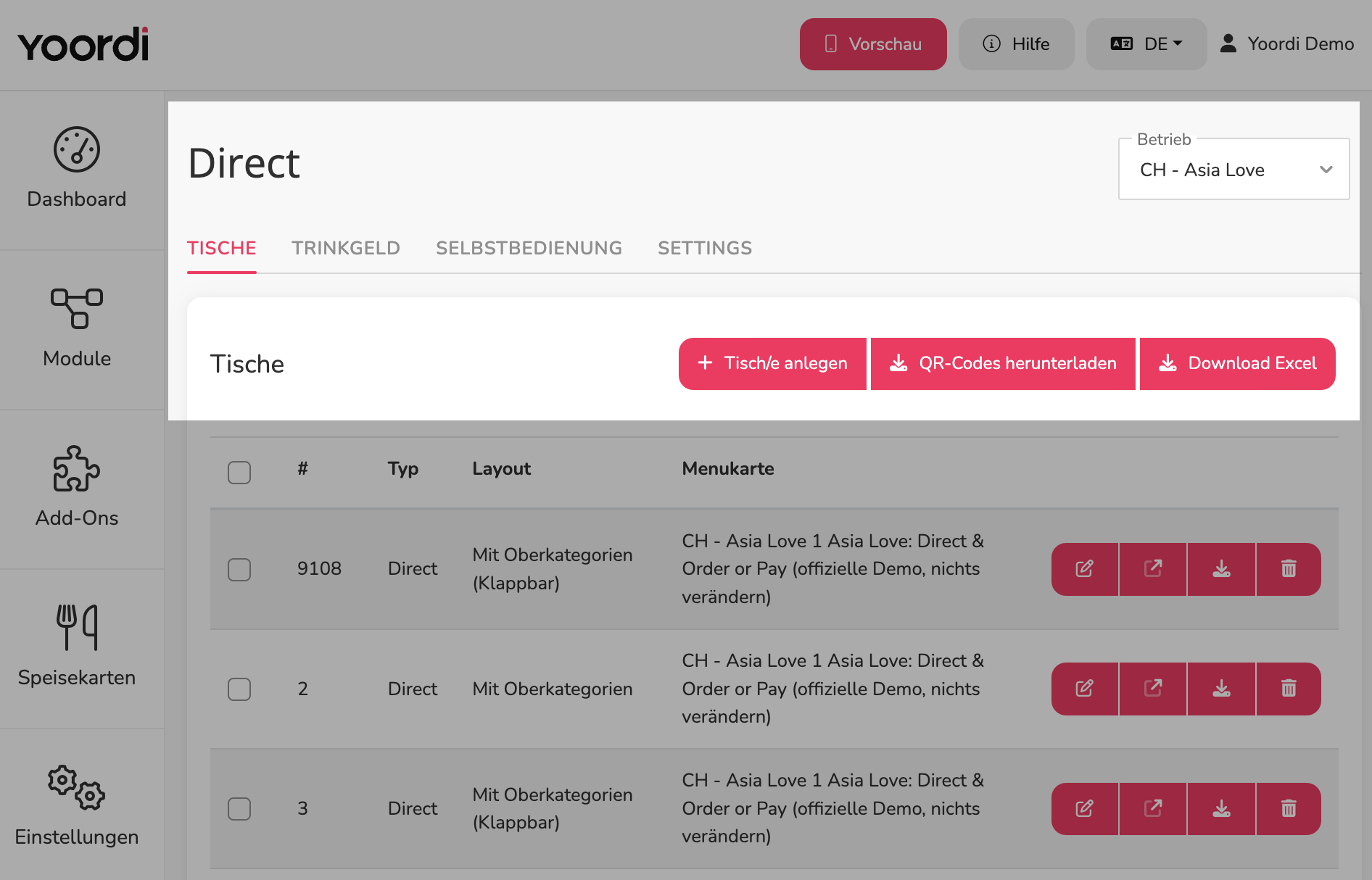Toggle the select-all checkbox in table header
Viewport: 1372px width, 880px height.
click(239, 473)
